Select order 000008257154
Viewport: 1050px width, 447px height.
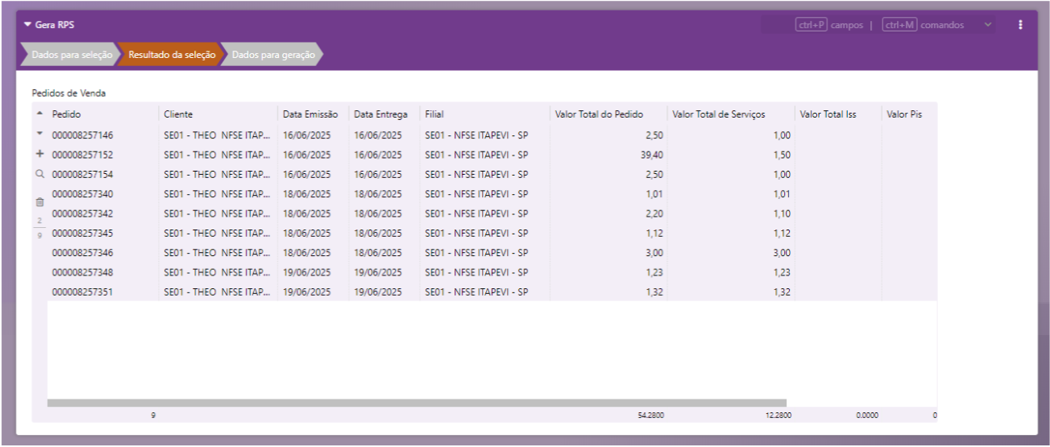tap(82, 174)
